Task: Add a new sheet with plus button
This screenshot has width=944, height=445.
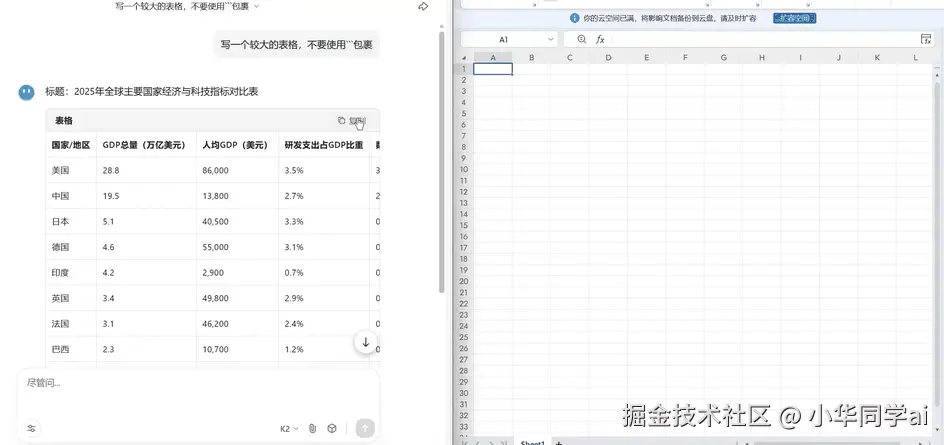Action: pyautogui.click(x=559, y=443)
